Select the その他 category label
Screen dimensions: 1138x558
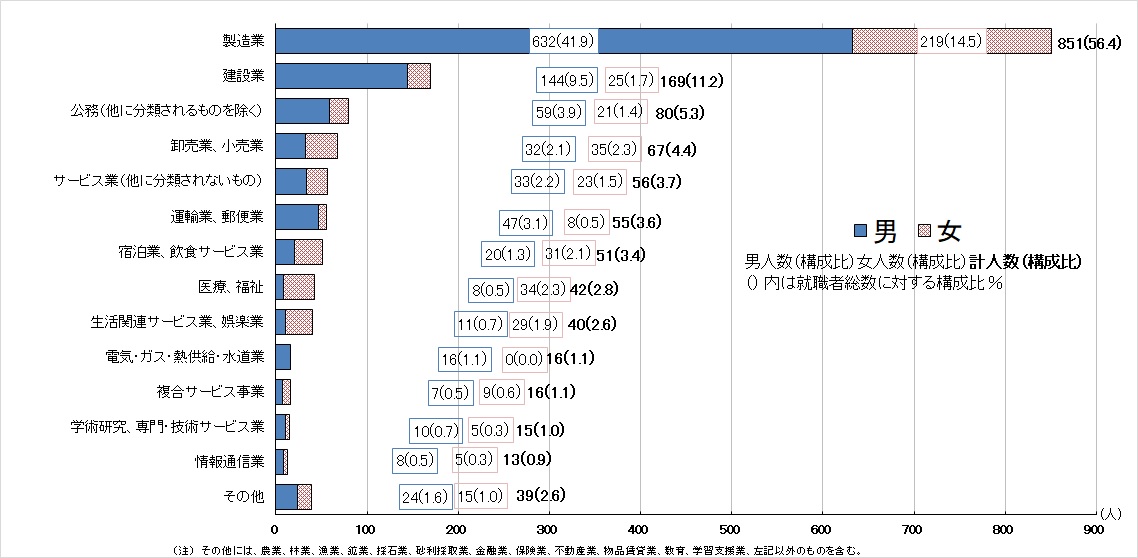[244, 496]
